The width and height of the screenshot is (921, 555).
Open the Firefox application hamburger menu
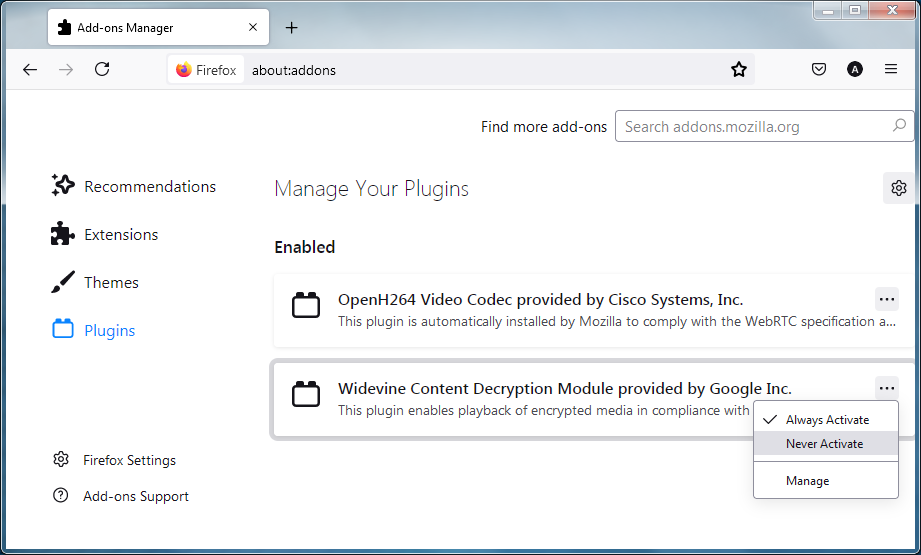(890, 70)
